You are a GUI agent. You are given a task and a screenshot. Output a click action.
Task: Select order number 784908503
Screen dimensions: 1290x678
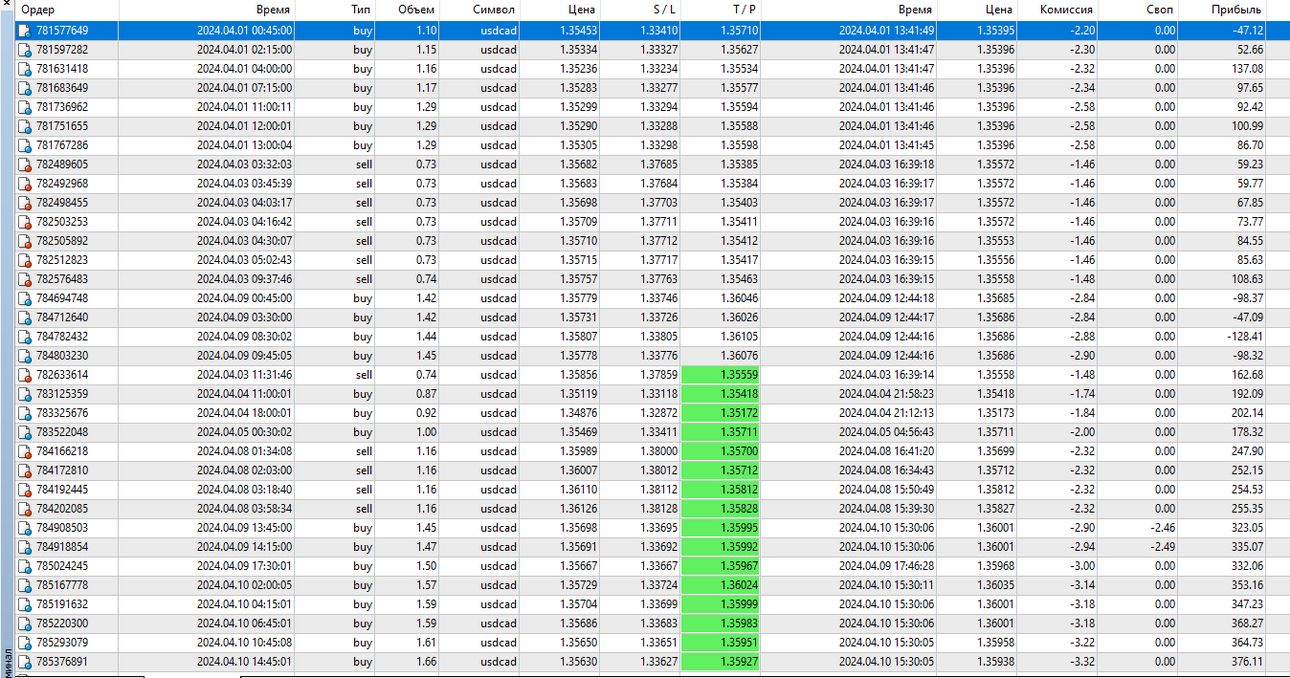62,528
